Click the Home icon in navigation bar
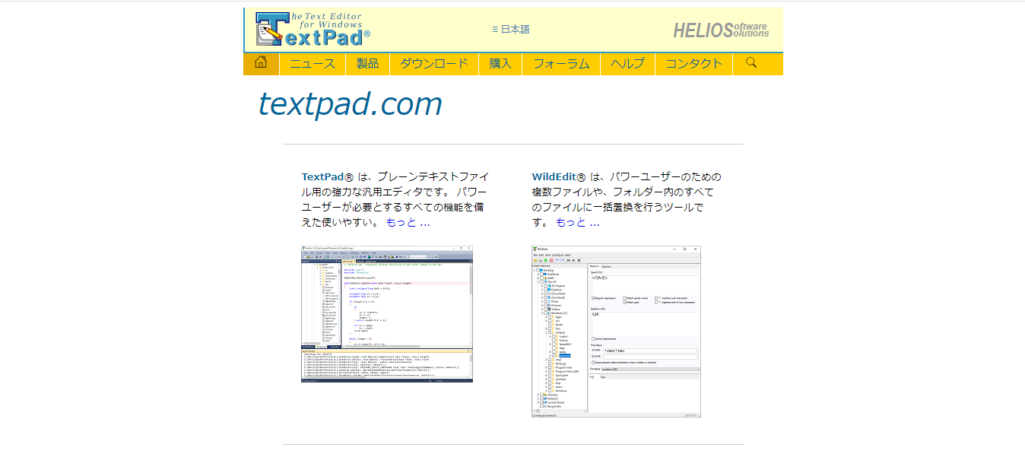The height and width of the screenshot is (451, 1025). (x=261, y=63)
